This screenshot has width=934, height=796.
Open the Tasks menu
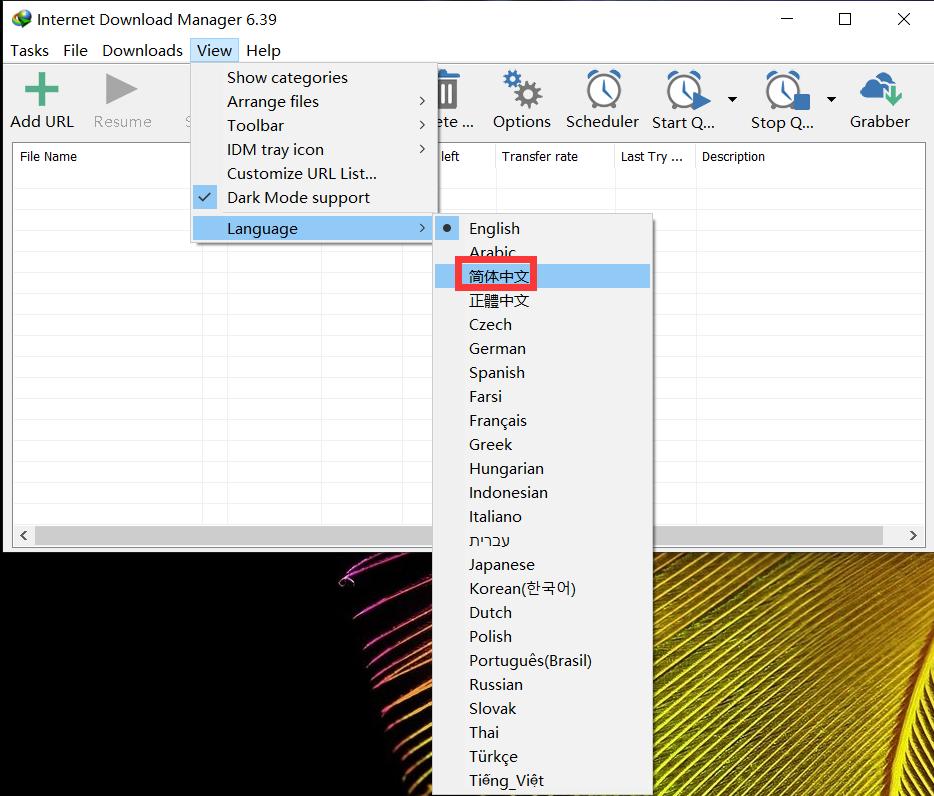pyautogui.click(x=29, y=51)
